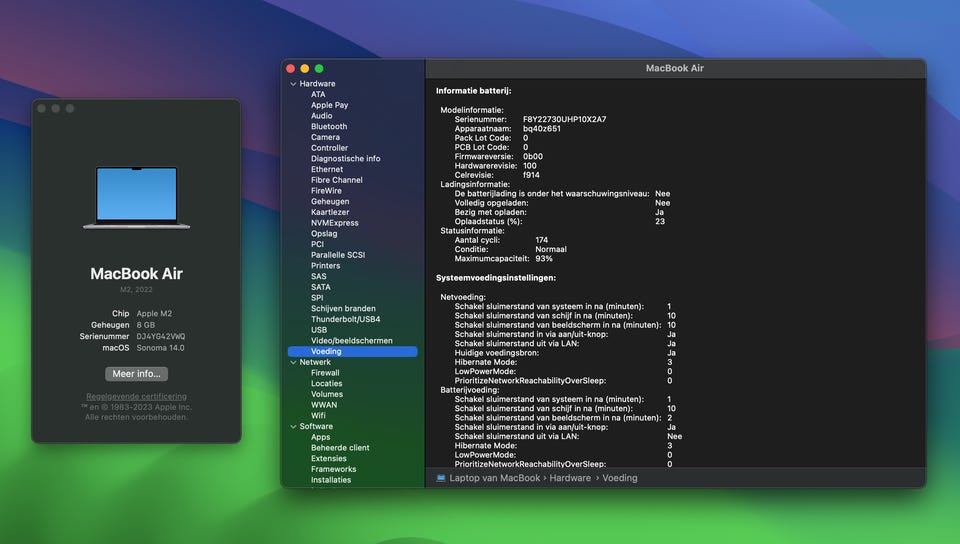Click Hardware in the bottom path bar
960x544 pixels.
click(x=570, y=478)
